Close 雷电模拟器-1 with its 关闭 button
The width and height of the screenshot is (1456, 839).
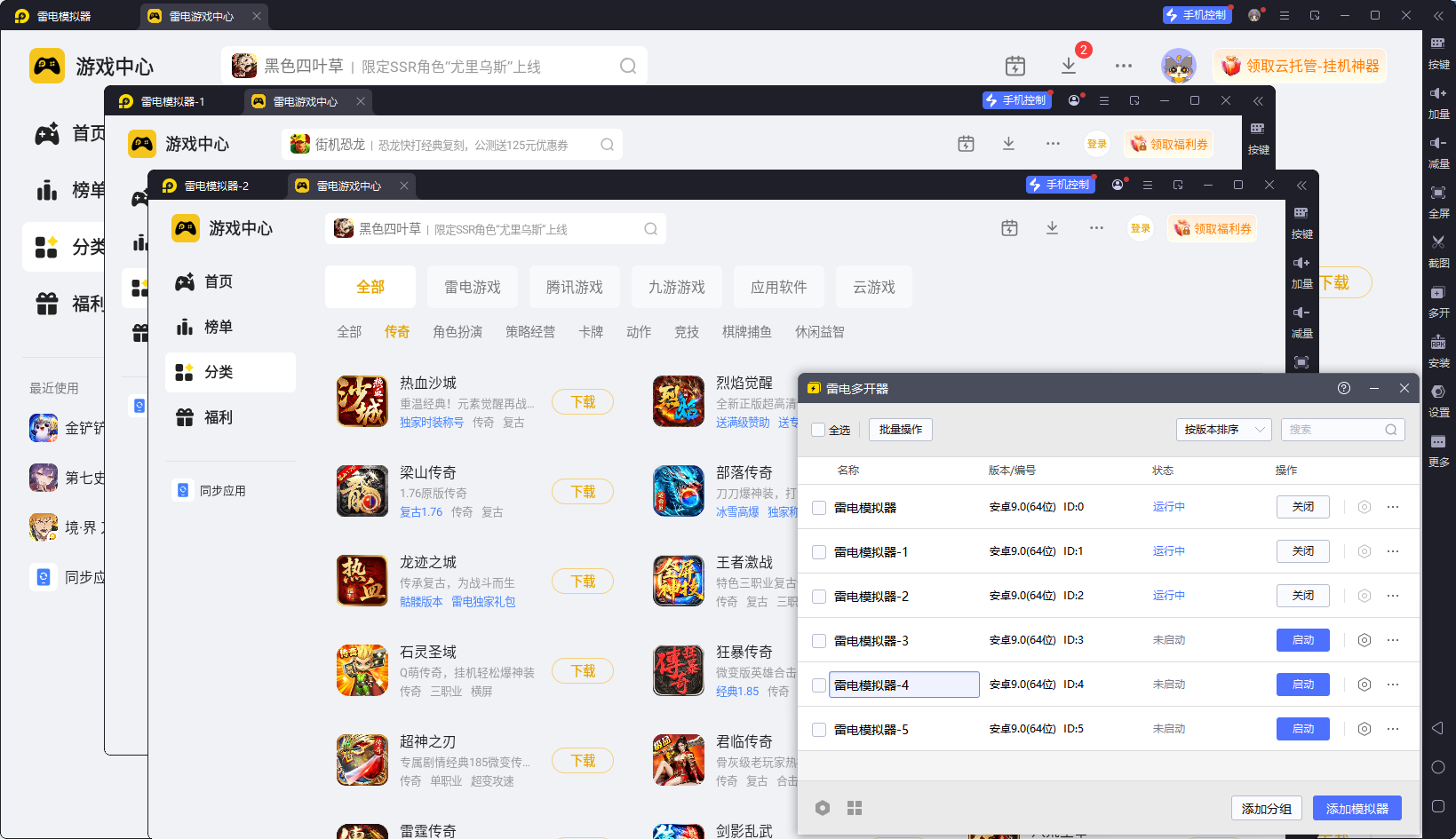(x=1303, y=551)
